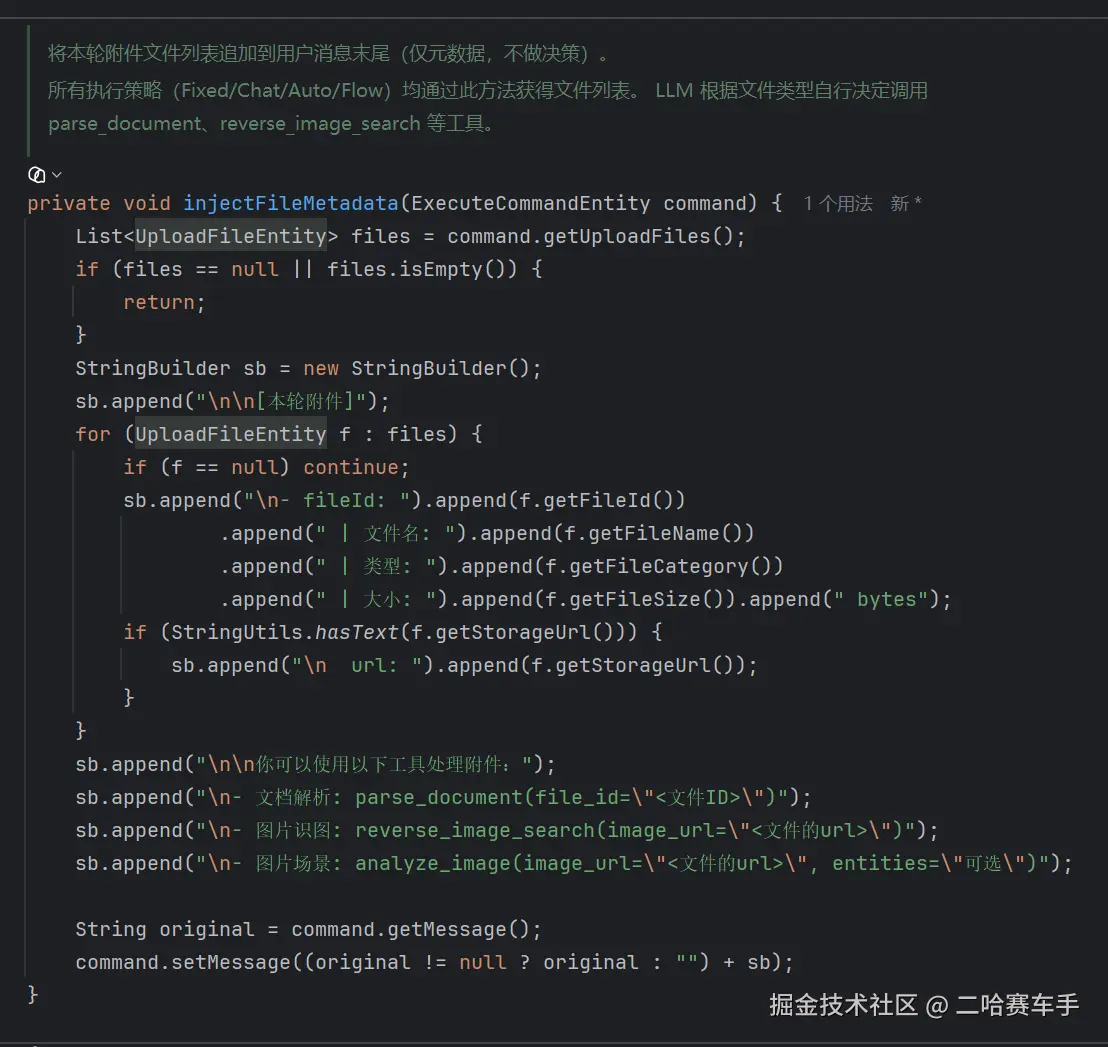Image resolution: width=1108 pixels, height=1047 pixels.
Task: Click the "\n\n[本轮附件]" string literal
Action: tap(281, 401)
